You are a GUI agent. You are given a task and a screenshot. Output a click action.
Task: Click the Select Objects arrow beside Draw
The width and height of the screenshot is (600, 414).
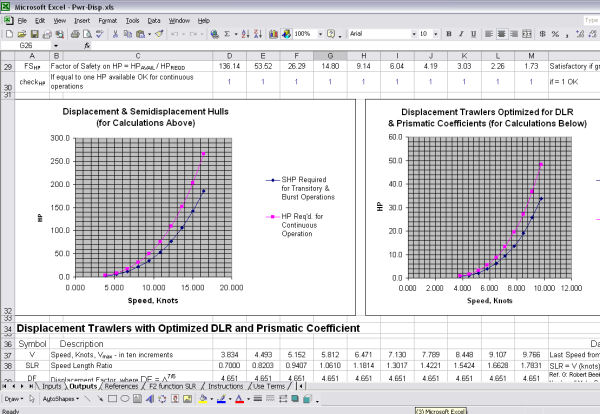(x=33, y=397)
